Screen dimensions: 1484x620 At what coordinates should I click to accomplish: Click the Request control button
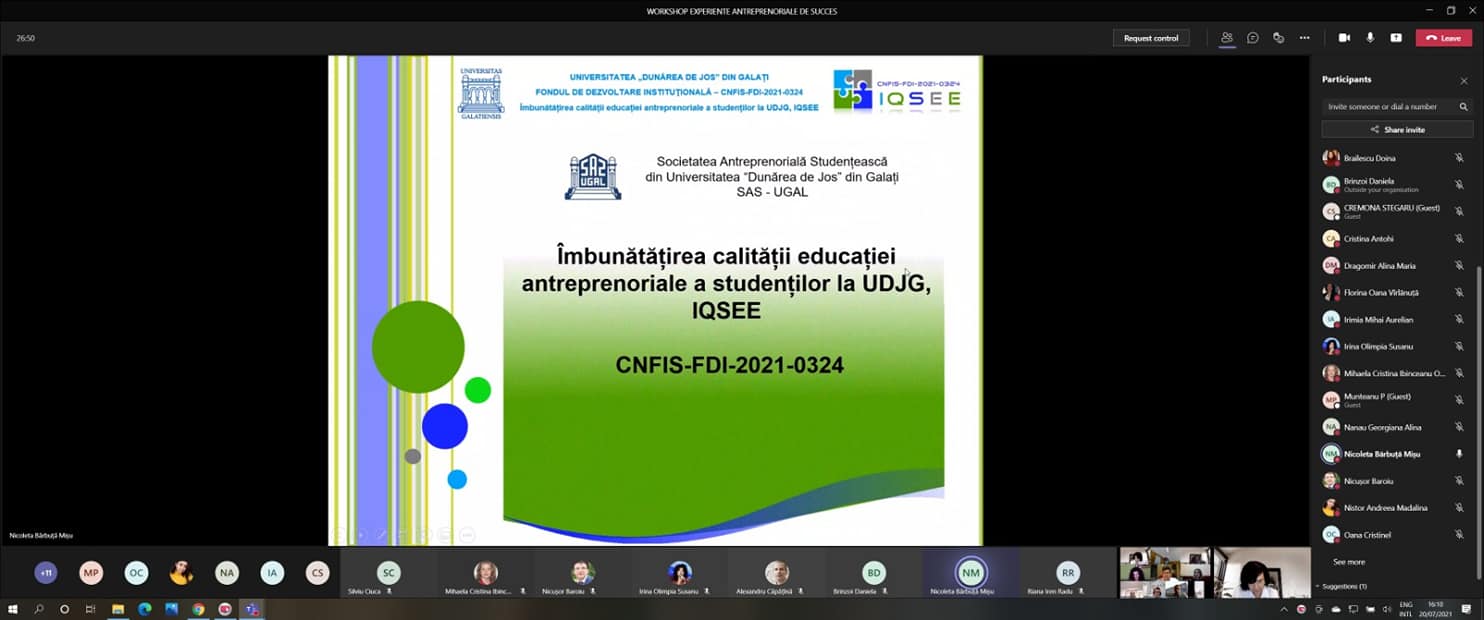tap(1151, 38)
